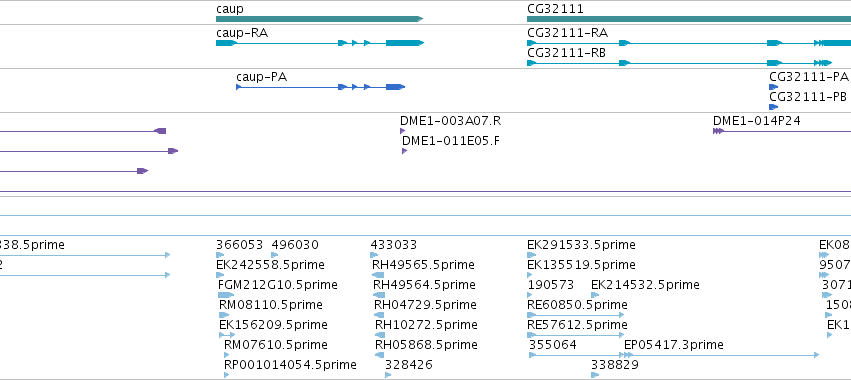851x380 pixels.
Task: Click the 366053 EST label
Action: point(239,245)
